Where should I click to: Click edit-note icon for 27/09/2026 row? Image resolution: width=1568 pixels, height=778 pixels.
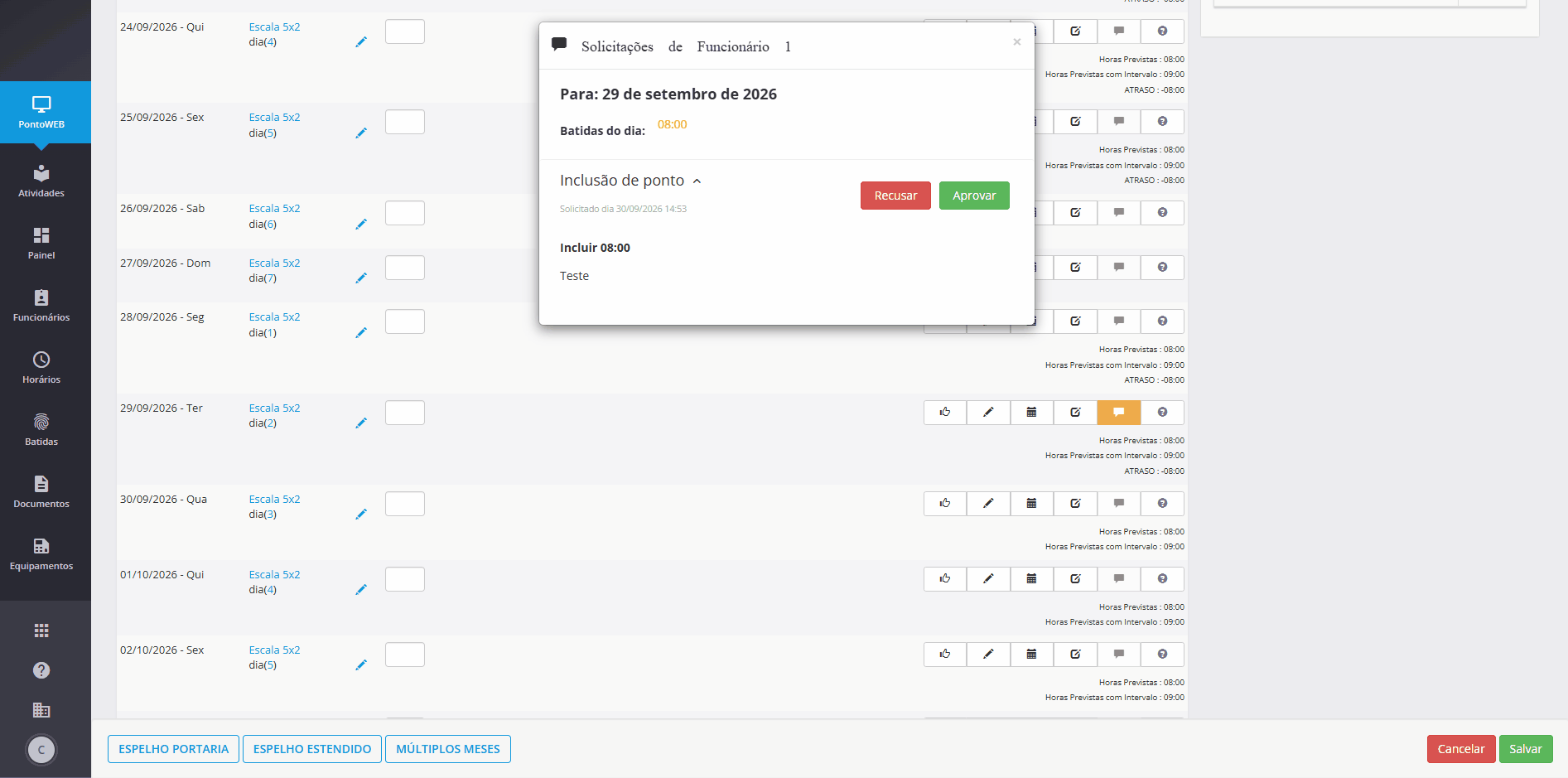1075,268
